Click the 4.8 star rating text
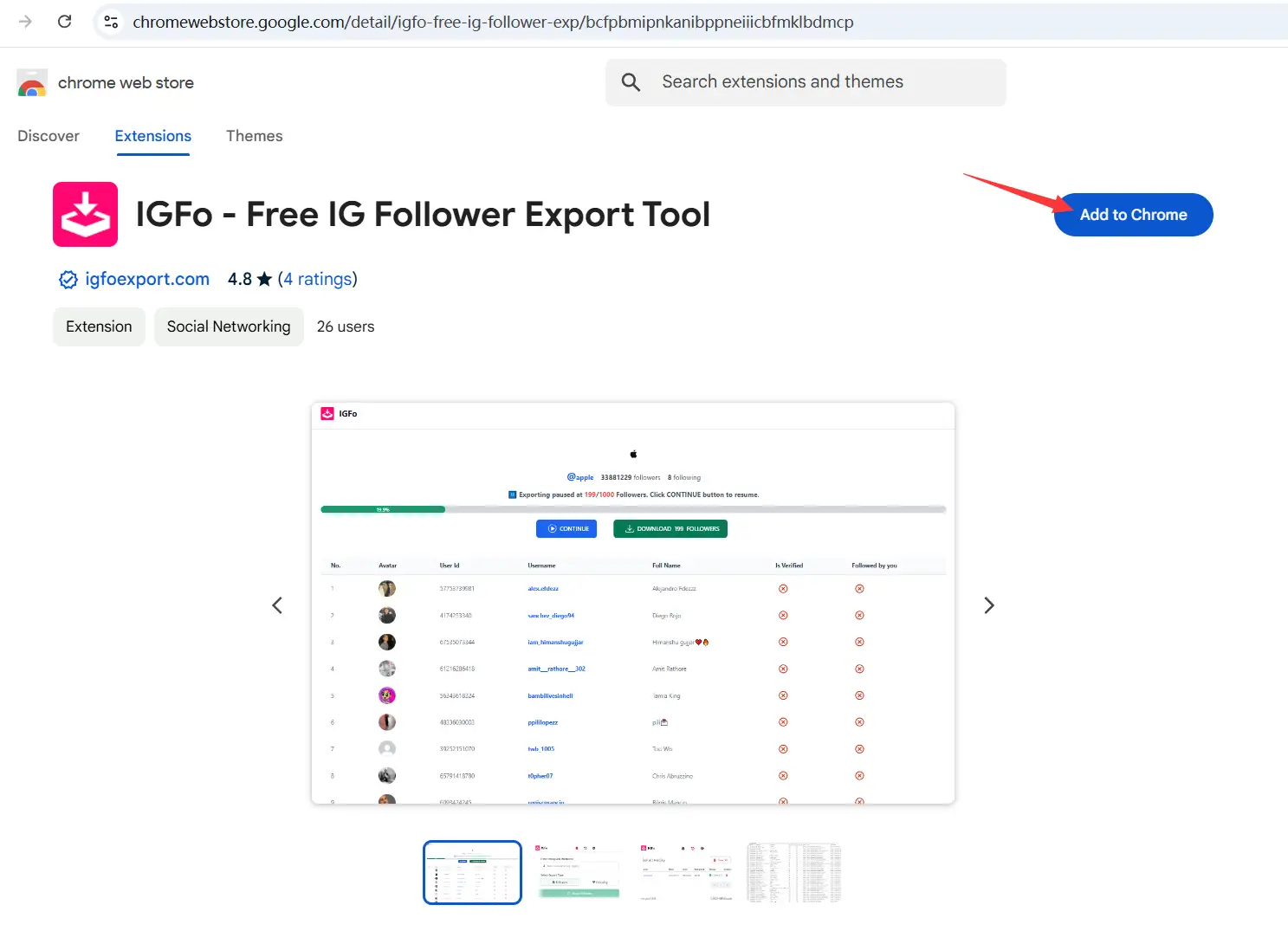The width and height of the screenshot is (1288, 931). (x=249, y=279)
